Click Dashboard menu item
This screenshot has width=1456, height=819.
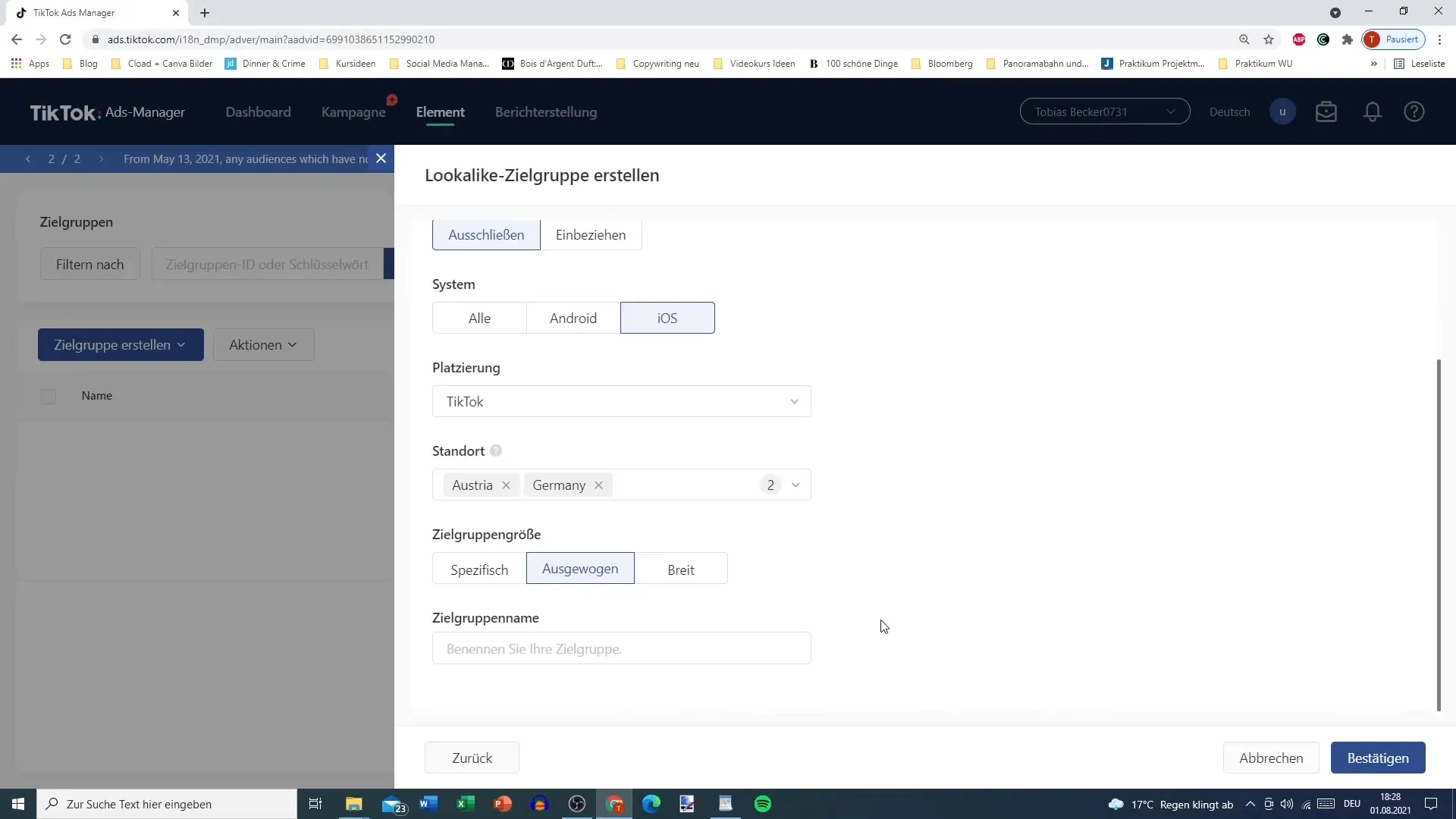[x=258, y=111]
